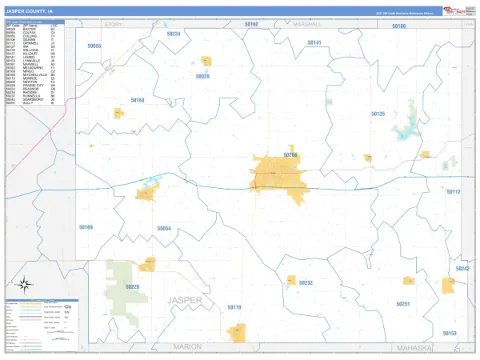Image resolution: width=480 pixels, height=360 pixels.
Task: Click the ZIP code label 50055
Action: [x=94, y=46]
